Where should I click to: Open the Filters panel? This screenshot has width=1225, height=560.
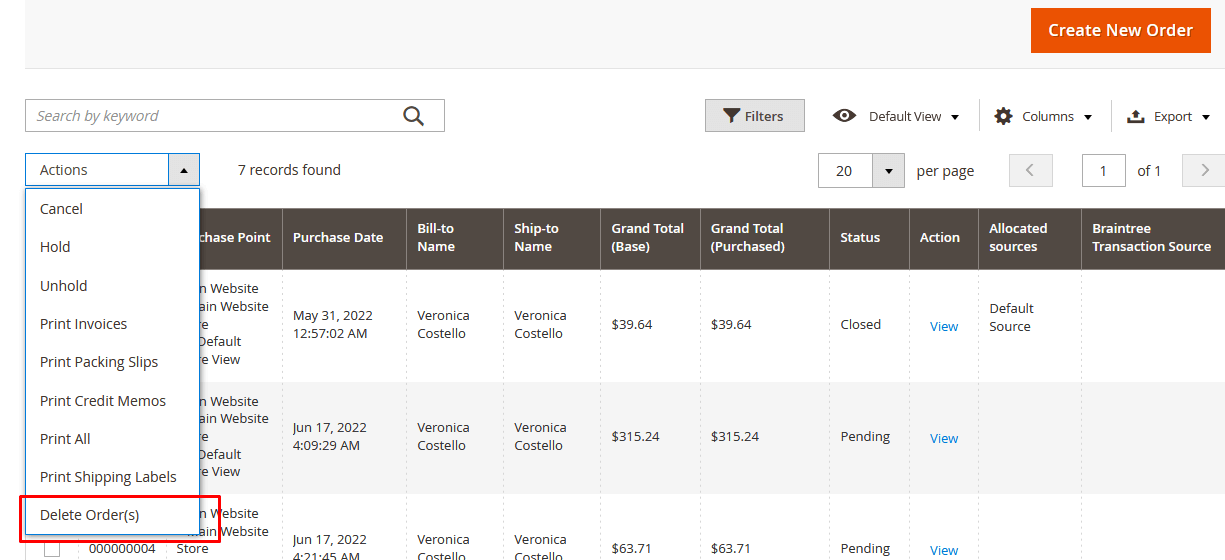(754, 116)
